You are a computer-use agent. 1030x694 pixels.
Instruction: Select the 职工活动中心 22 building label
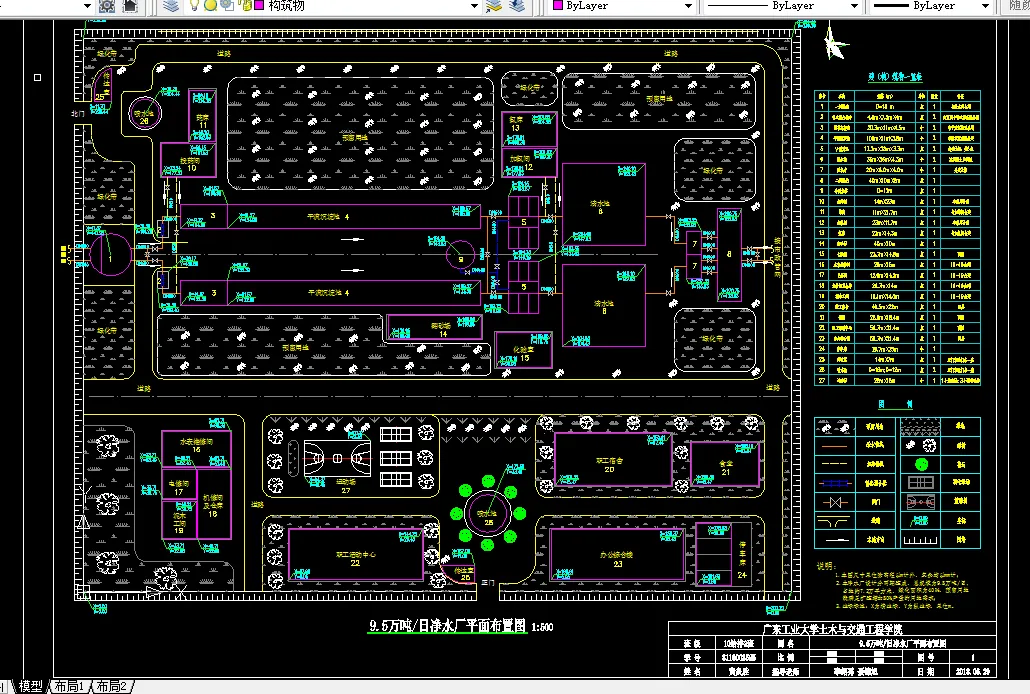coord(355,559)
